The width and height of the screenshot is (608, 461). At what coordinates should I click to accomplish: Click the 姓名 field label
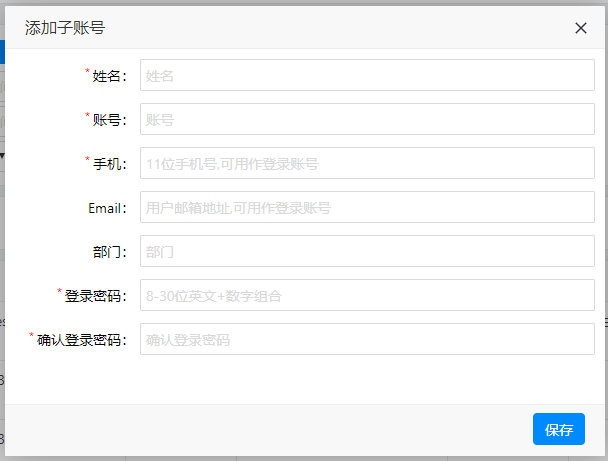[109, 76]
